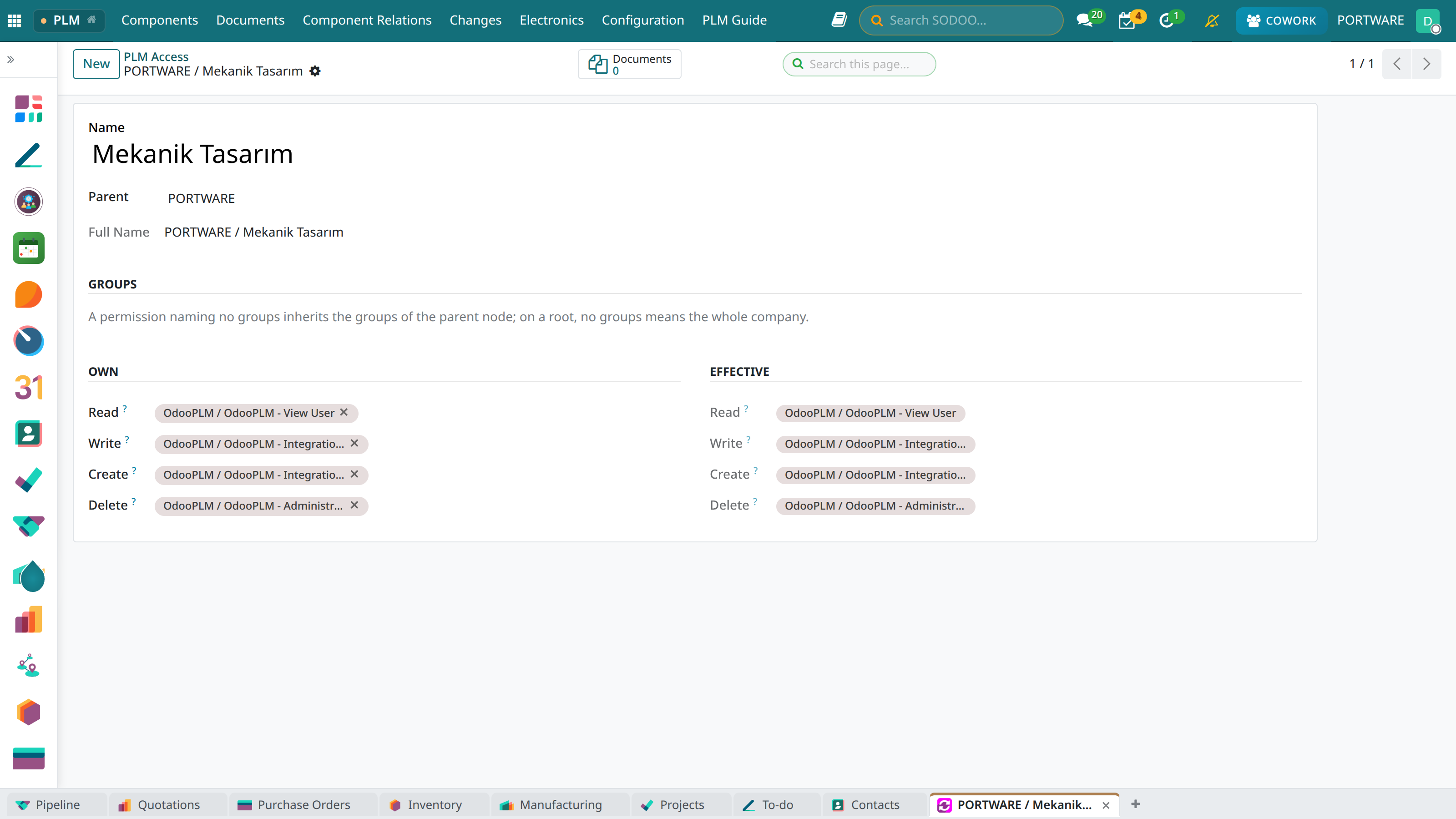This screenshot has height=819, width=1456.
Task: Open the PORTWARE company switcher
Action: point(1370,20)
